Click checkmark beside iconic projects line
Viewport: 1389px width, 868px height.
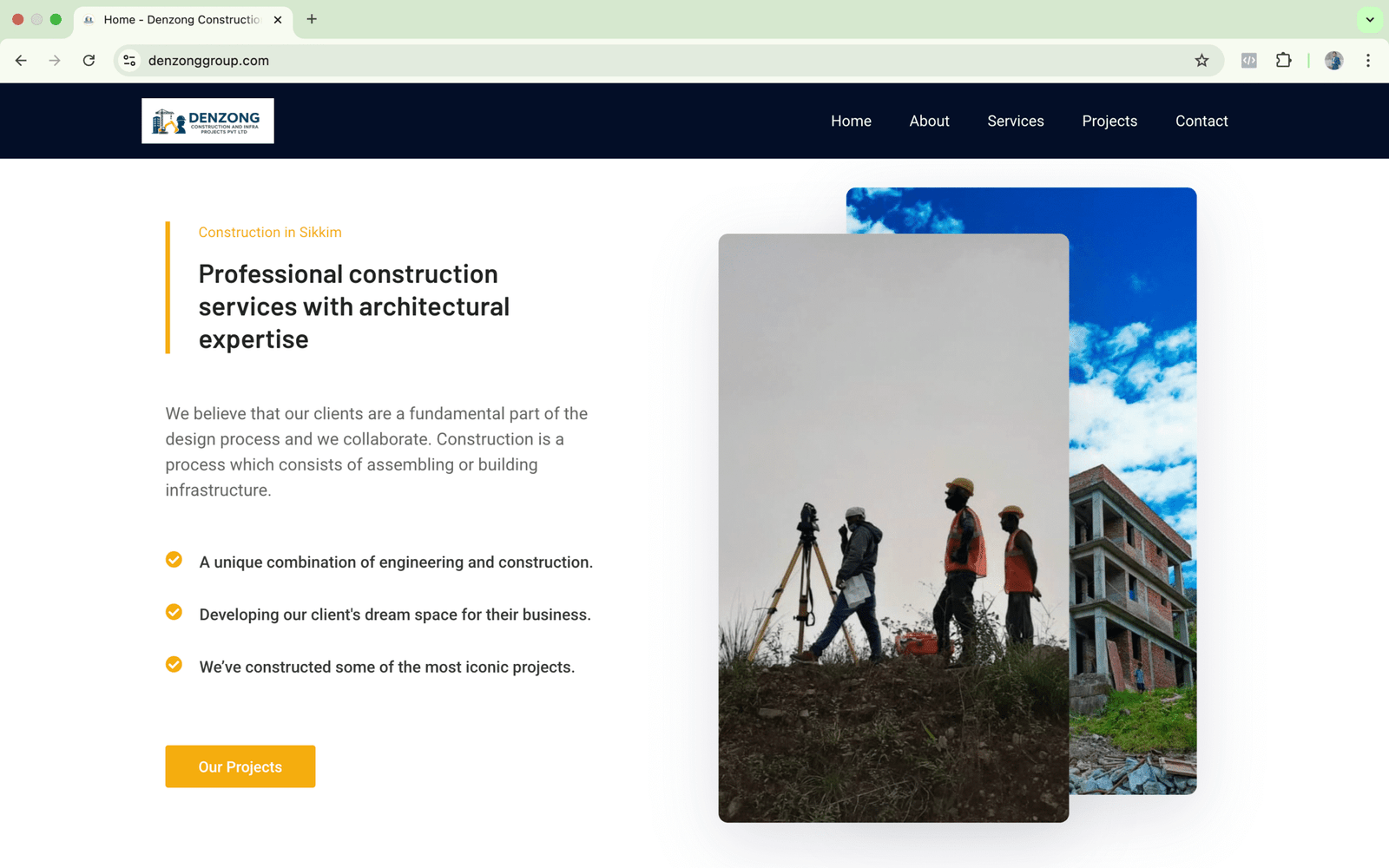pos(174,664)
